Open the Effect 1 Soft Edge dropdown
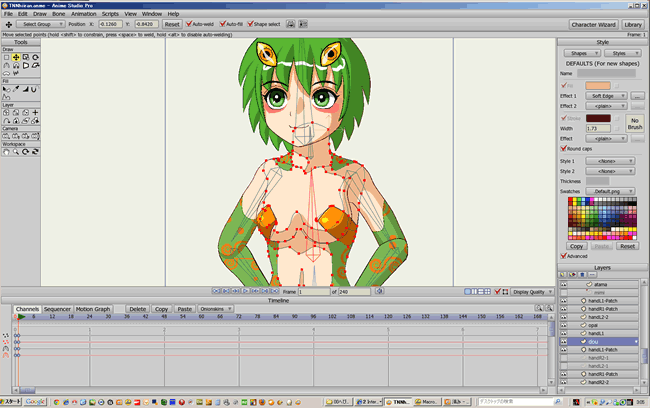This screenshot has width=650, height=408. [606, 96]
